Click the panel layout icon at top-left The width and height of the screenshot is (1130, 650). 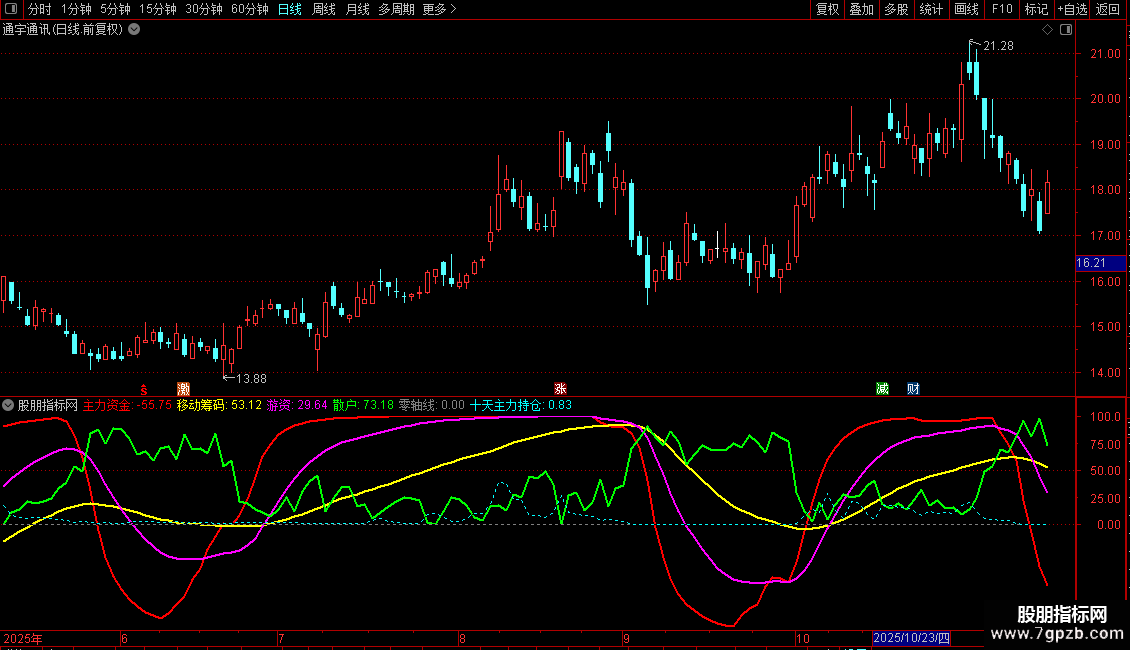(x=11, y=9)
